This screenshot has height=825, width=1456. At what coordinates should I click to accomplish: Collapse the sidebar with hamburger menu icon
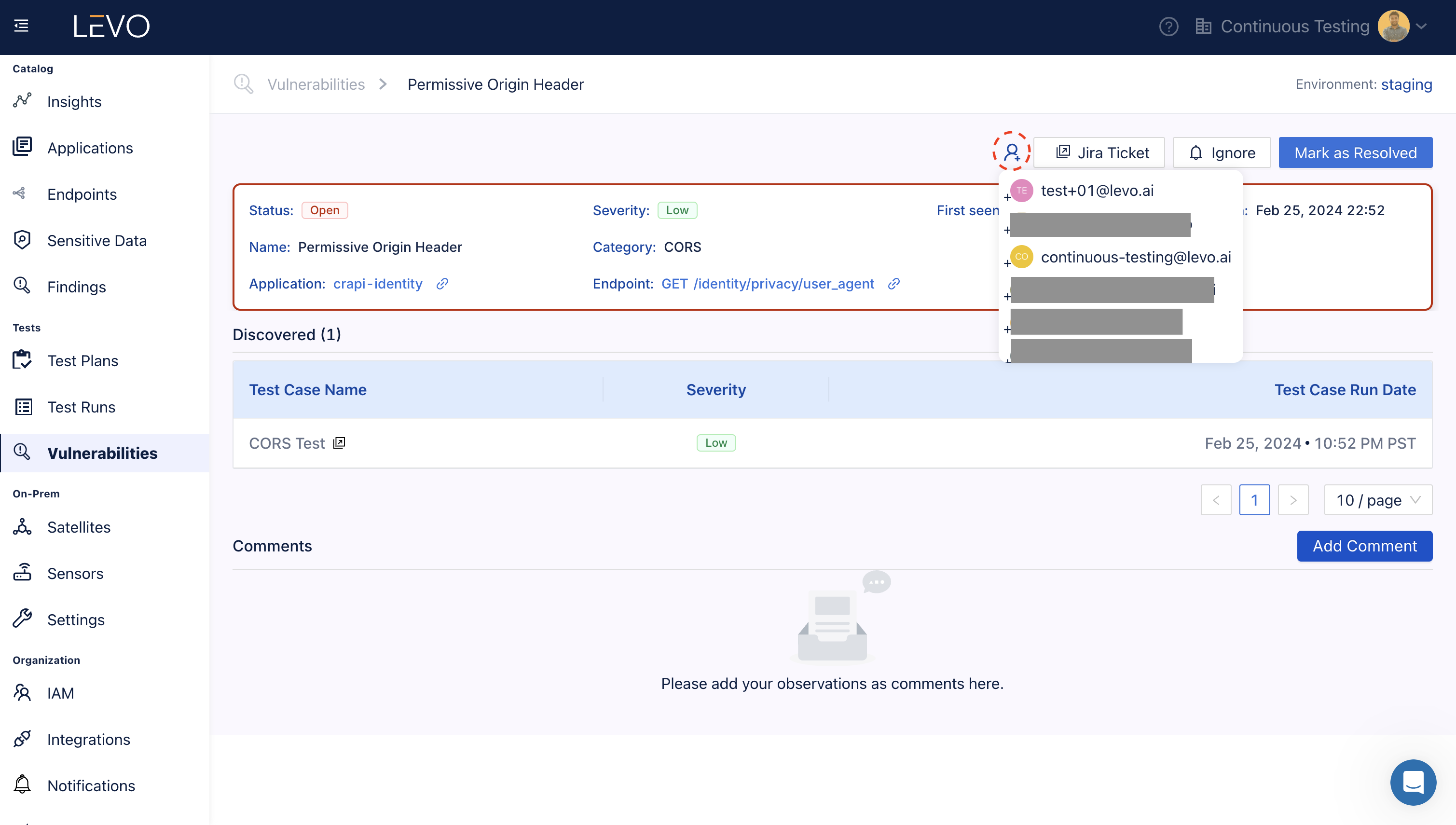tap(22, 26)
